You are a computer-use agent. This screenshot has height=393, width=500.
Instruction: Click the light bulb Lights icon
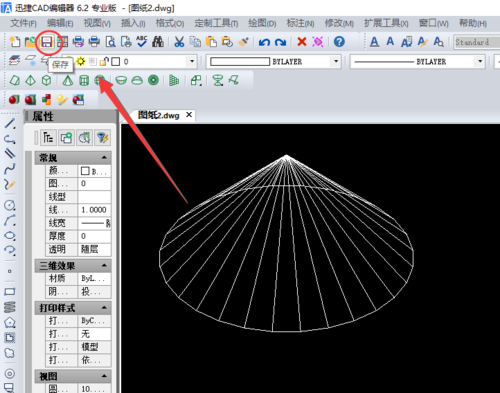(x=62, y=99)
